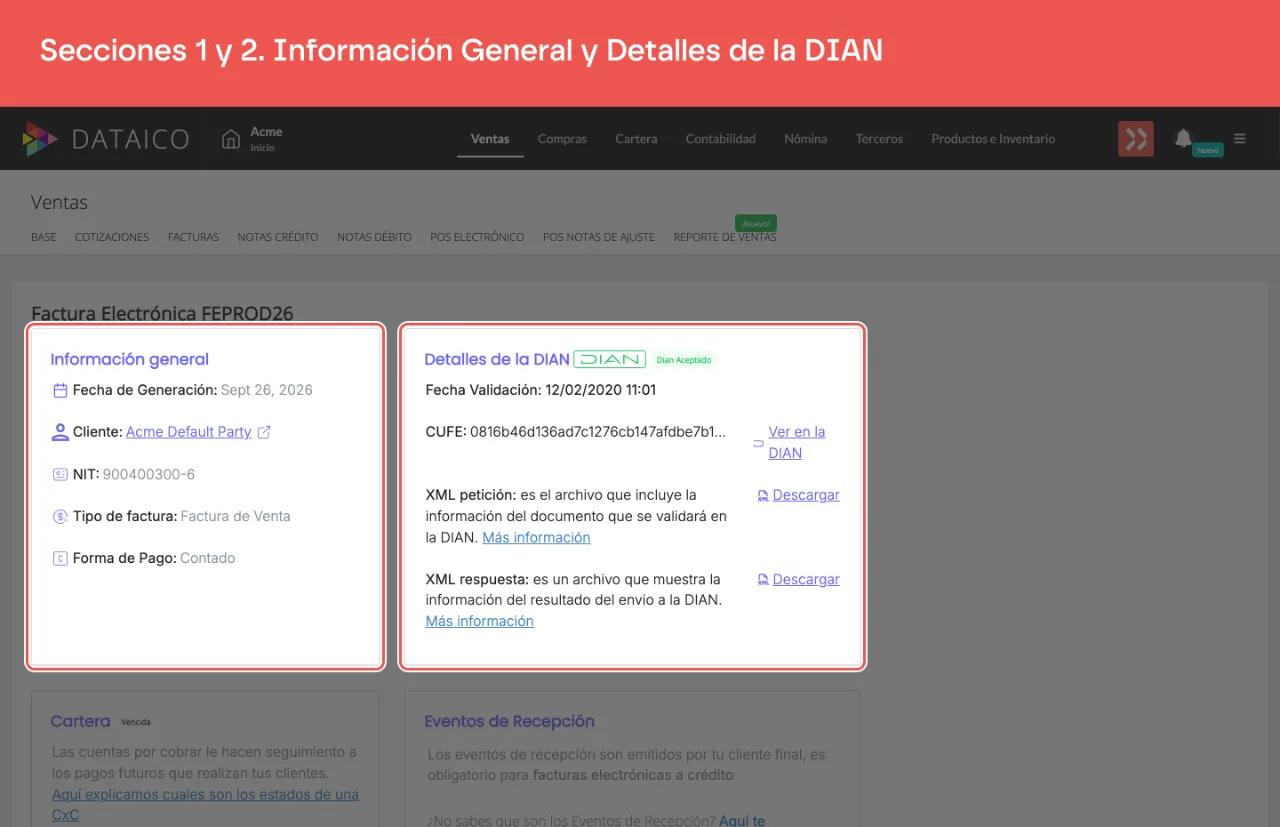Image resolution: width=1280 pixels, height=827 pixels.
Task: Download the XML petición file
Action: click(x=806, y=495)
